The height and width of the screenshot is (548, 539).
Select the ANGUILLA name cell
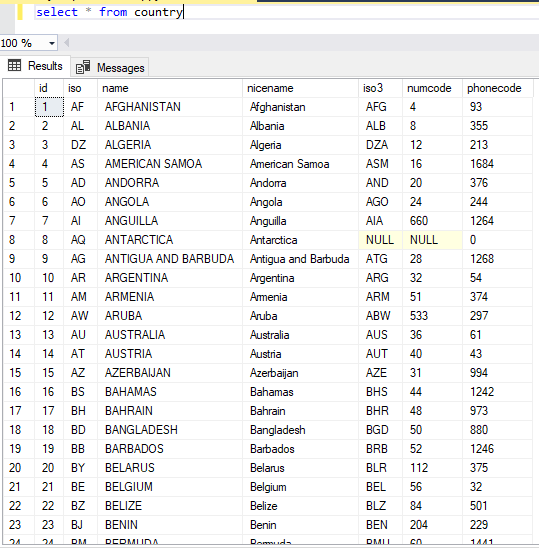click(x=170, y=221)
